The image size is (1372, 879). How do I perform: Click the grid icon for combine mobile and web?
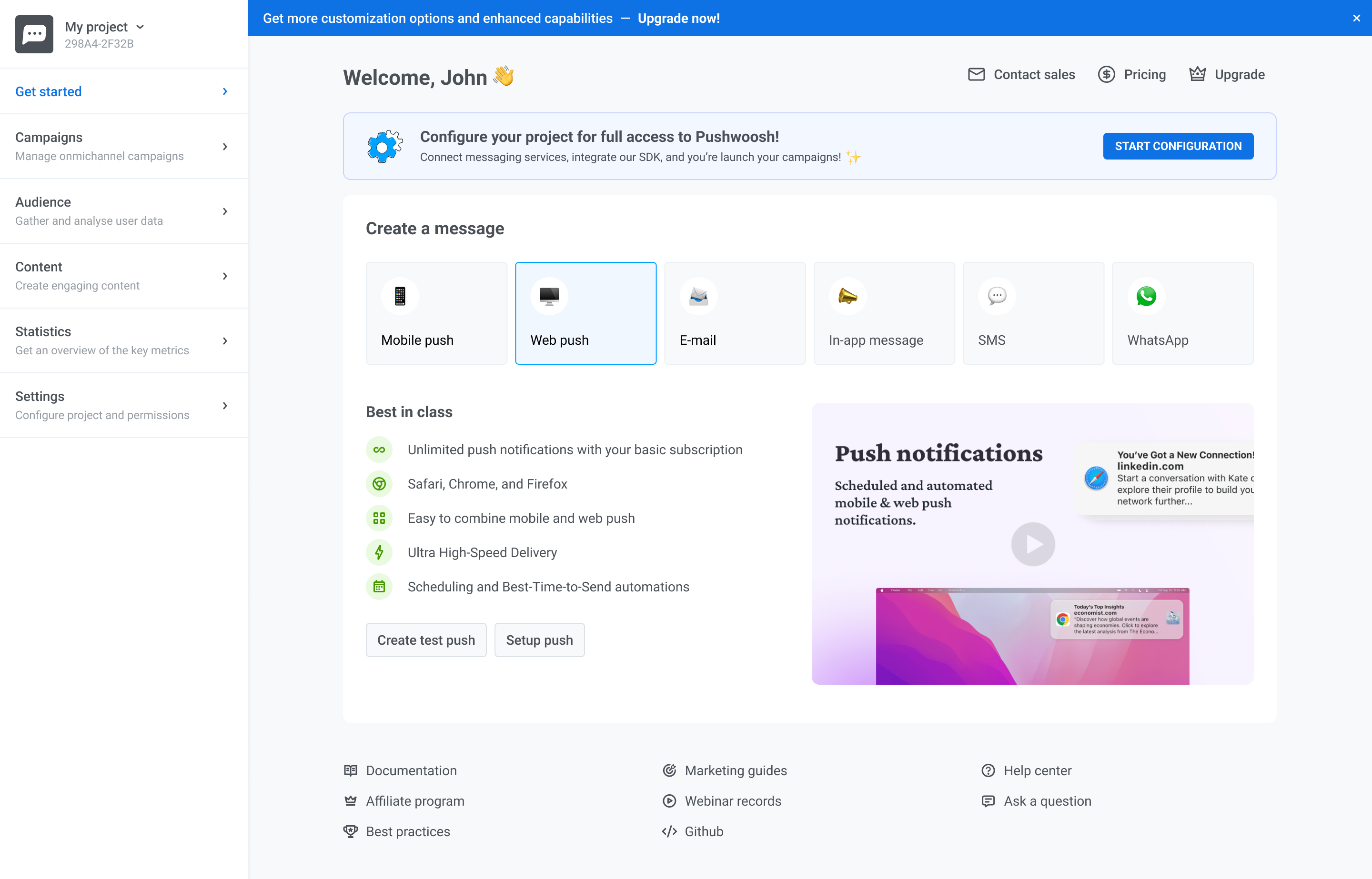379,518
